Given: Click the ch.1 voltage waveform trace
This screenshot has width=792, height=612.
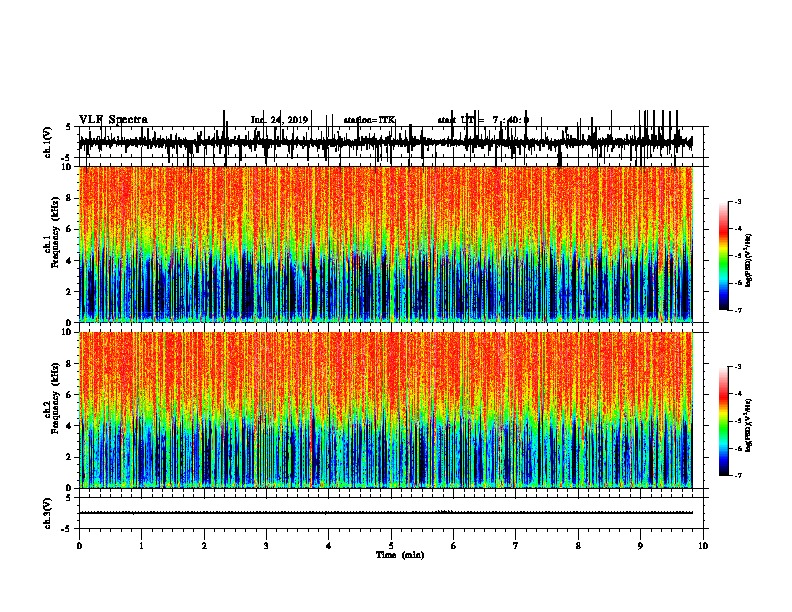Looking at the screenshot, I should (x=386, y=142).
